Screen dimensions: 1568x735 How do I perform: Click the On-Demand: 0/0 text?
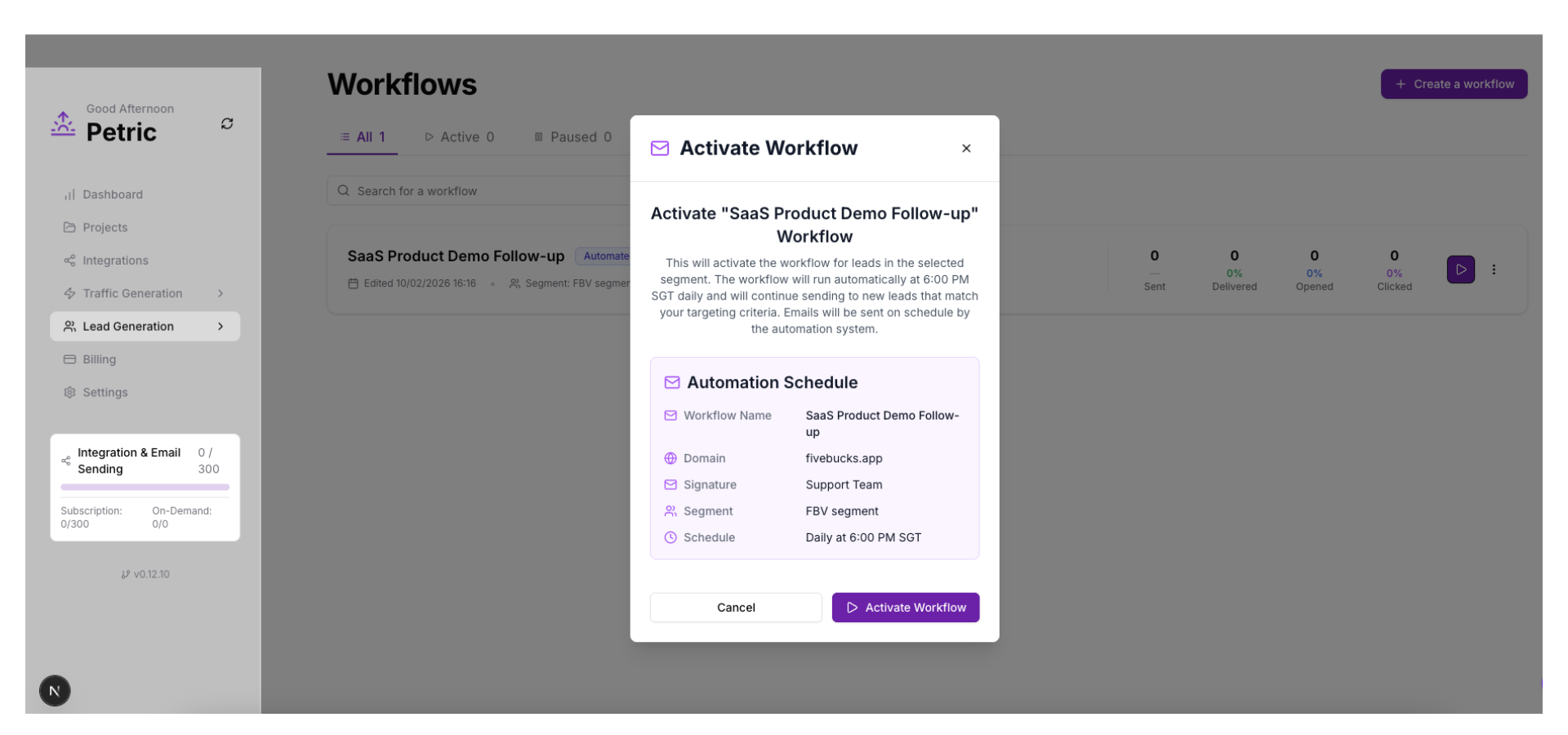pos(181,517)
